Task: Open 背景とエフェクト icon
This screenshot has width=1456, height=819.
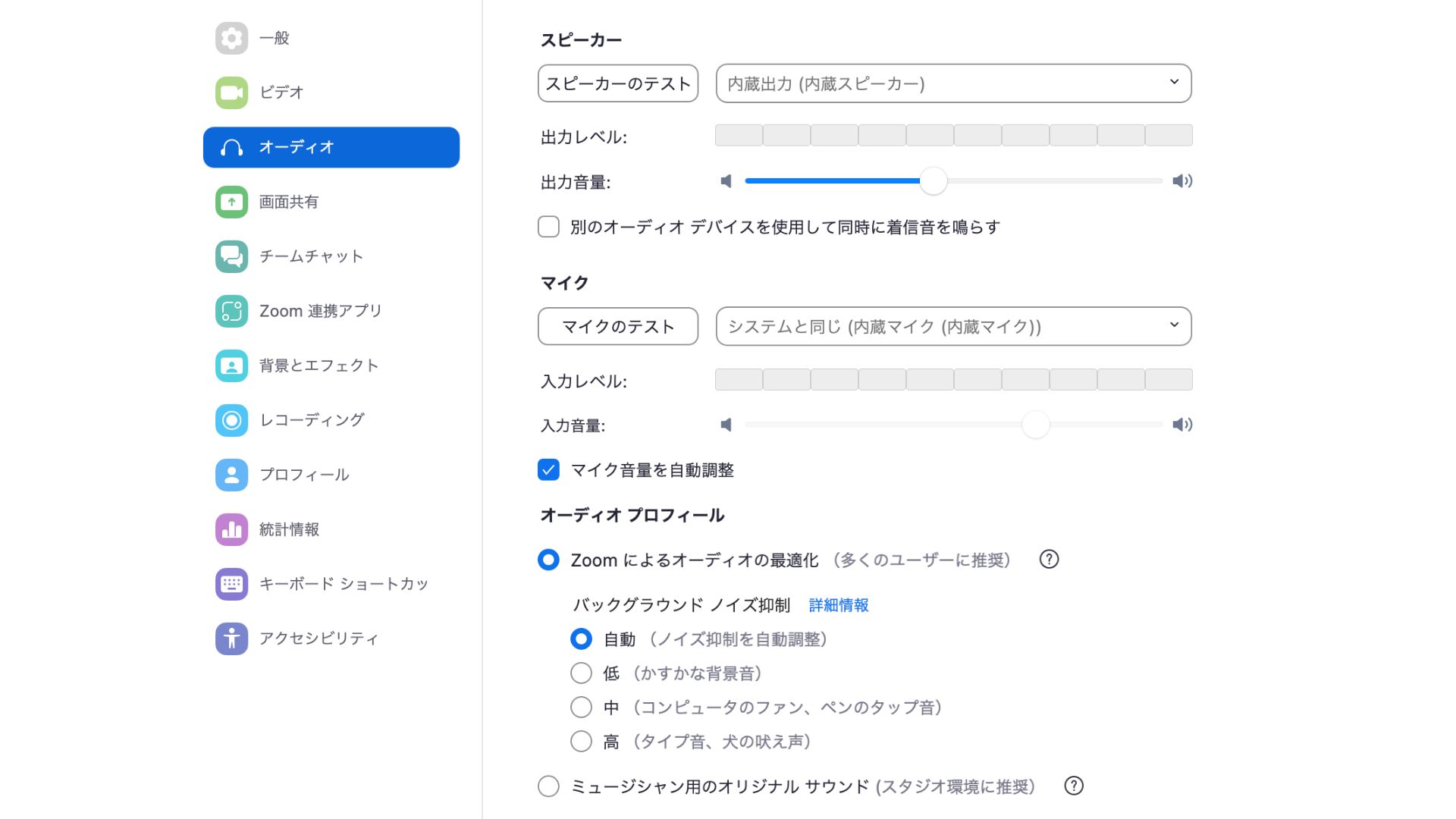Action: pyautogui.click(x=231, y=366)
